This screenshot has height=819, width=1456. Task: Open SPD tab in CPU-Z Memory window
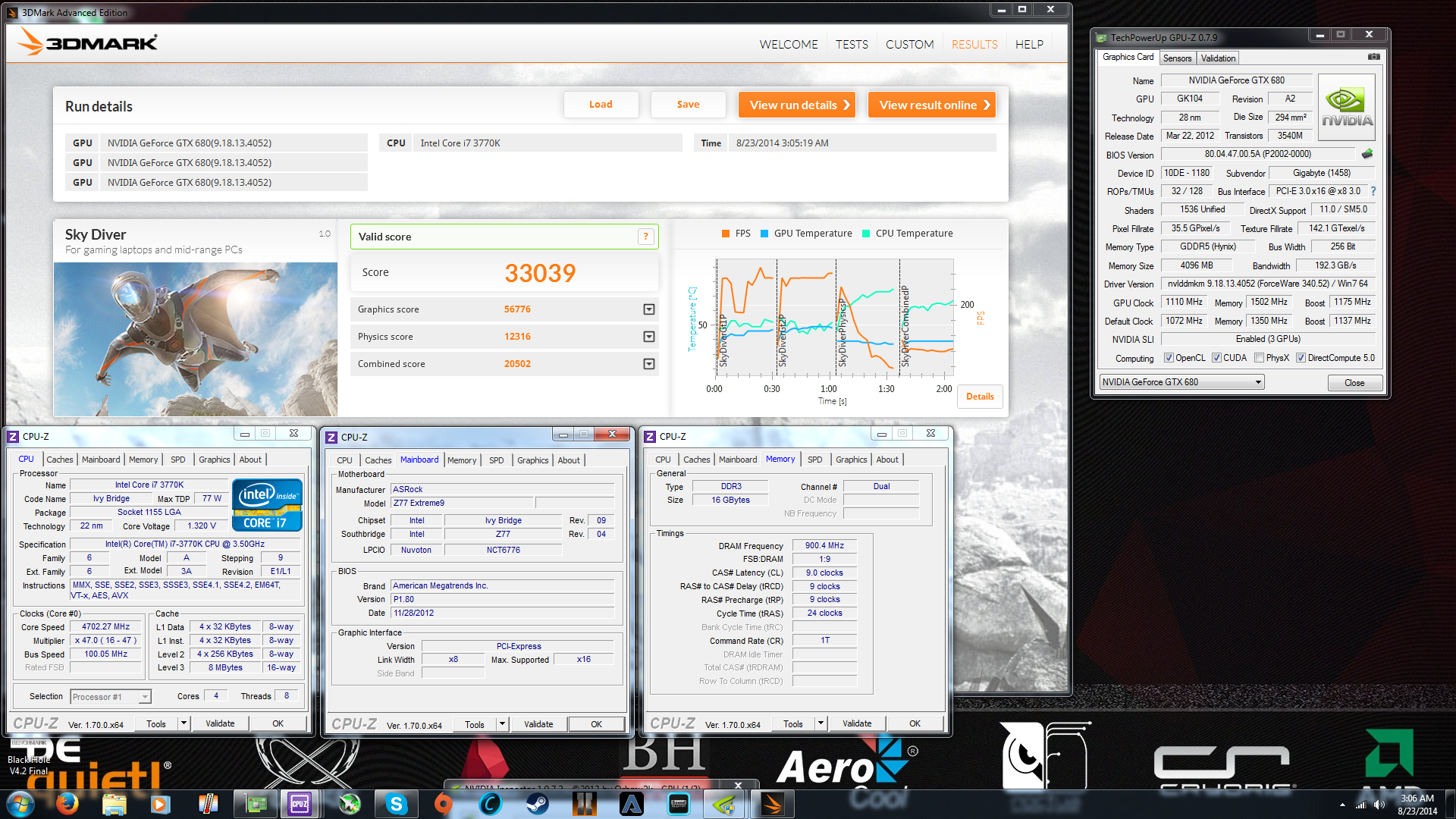pyautogui.click(x=815, y=460)
